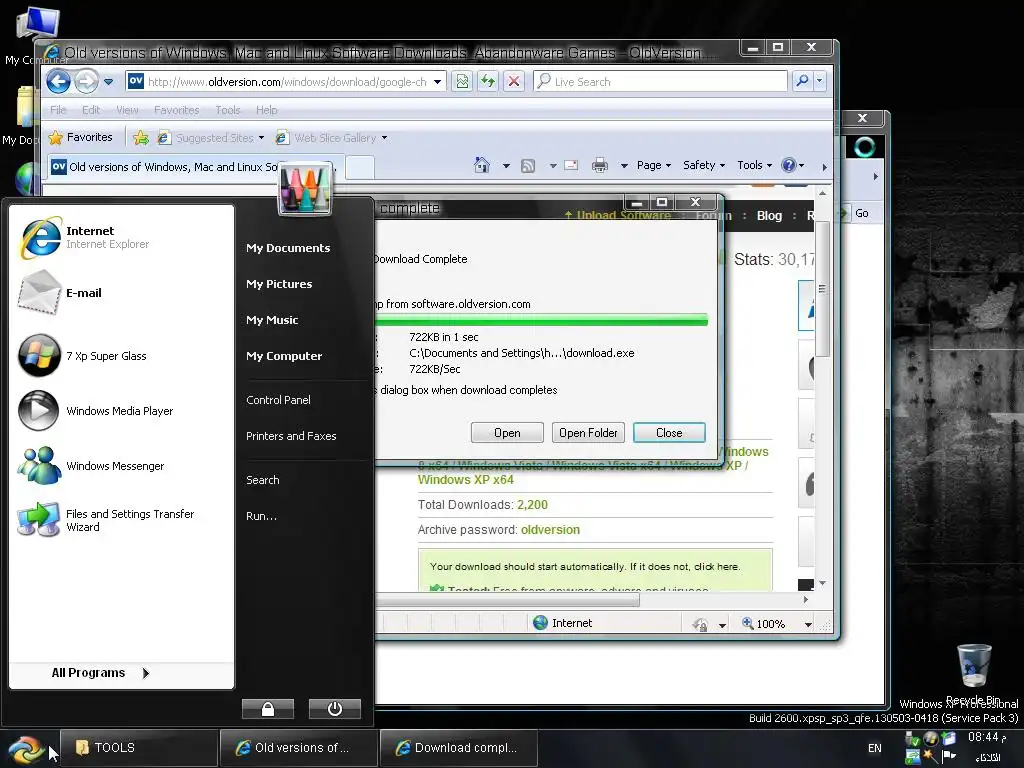This screenshot has width=1024, height=768.
Task: Click the Refresh green arrows icon
Action: click(x=488, y=82)
